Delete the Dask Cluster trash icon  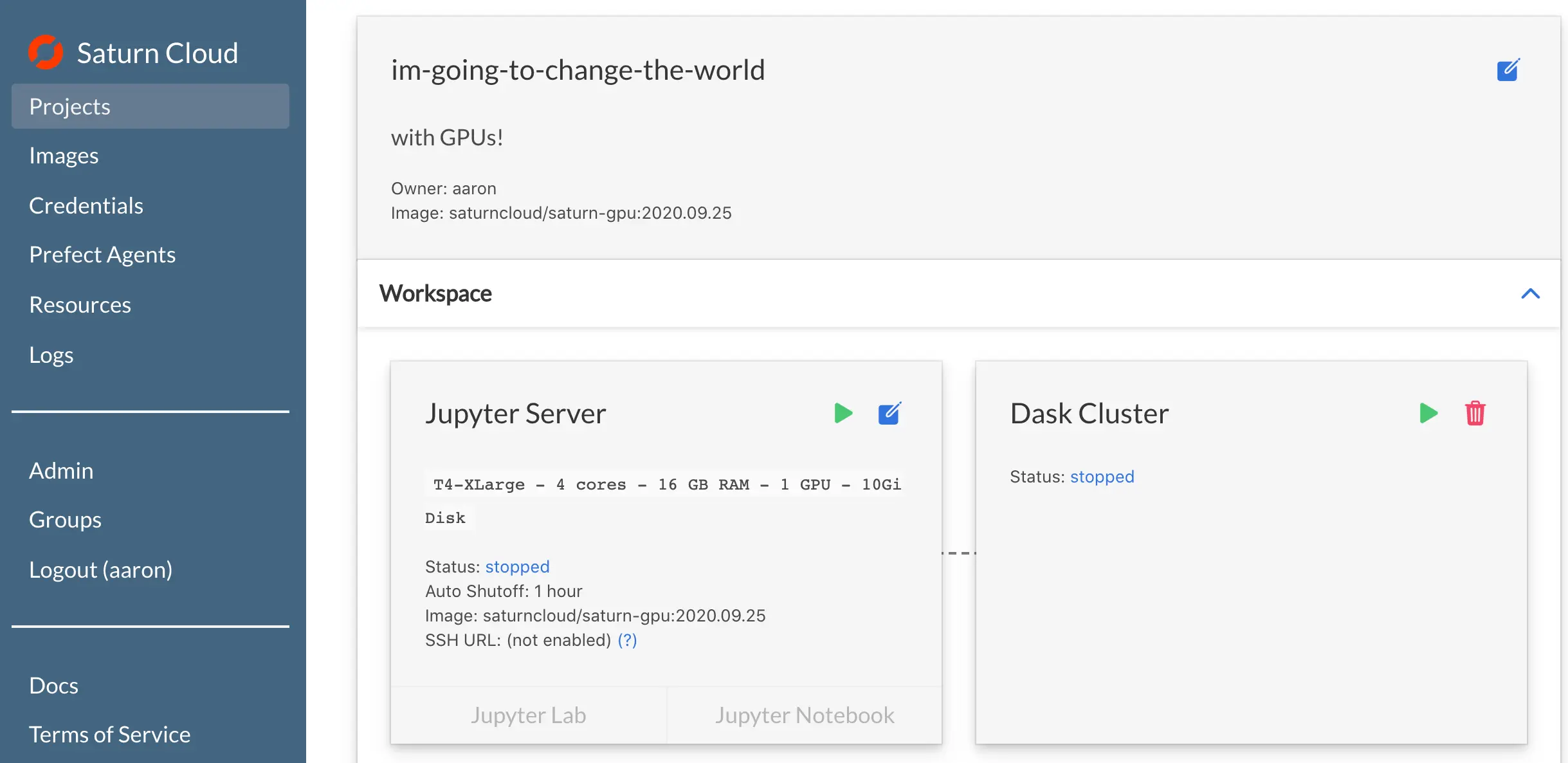point(1475,413)
